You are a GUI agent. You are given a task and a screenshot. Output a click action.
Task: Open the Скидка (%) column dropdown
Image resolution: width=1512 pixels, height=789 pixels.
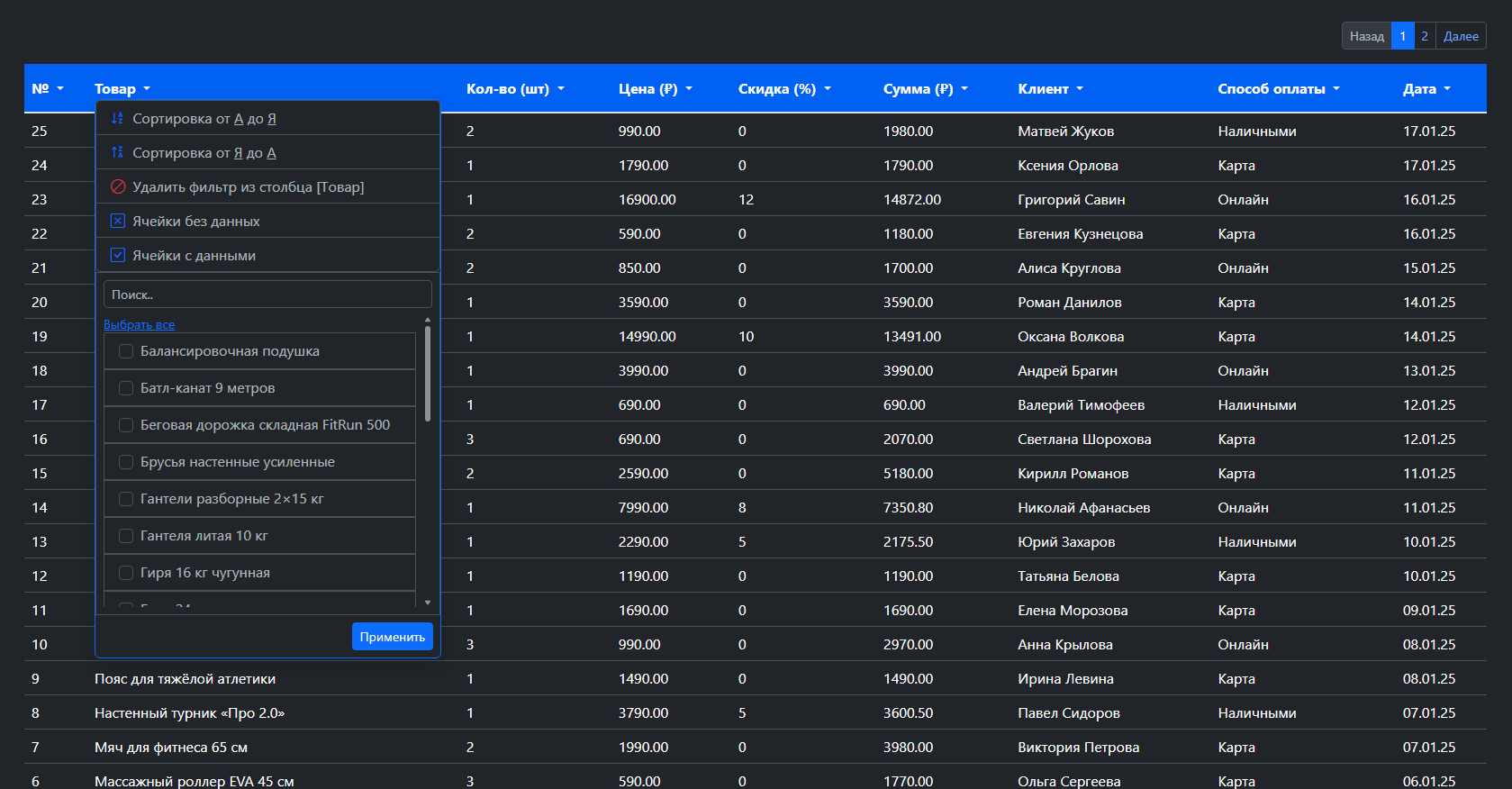[x=828, y=88]
